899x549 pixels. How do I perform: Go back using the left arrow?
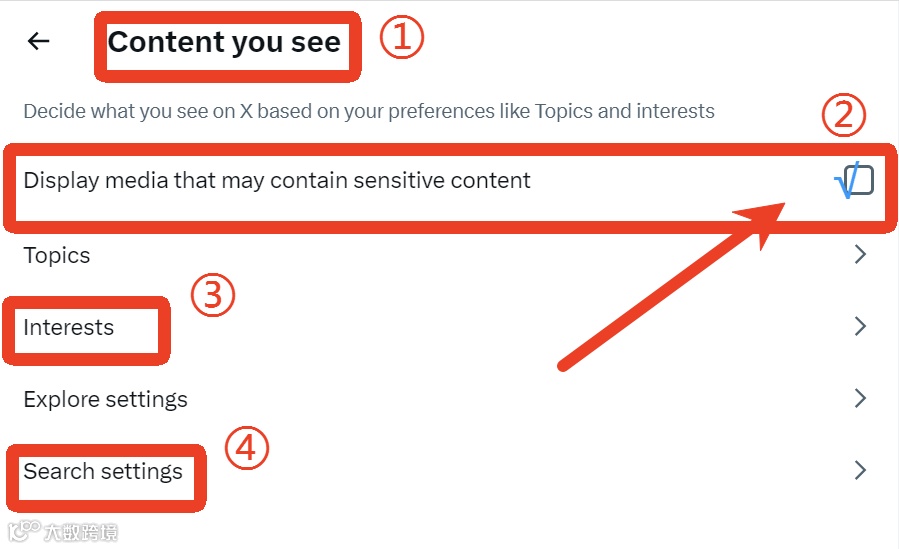click(x=38, y=41)
